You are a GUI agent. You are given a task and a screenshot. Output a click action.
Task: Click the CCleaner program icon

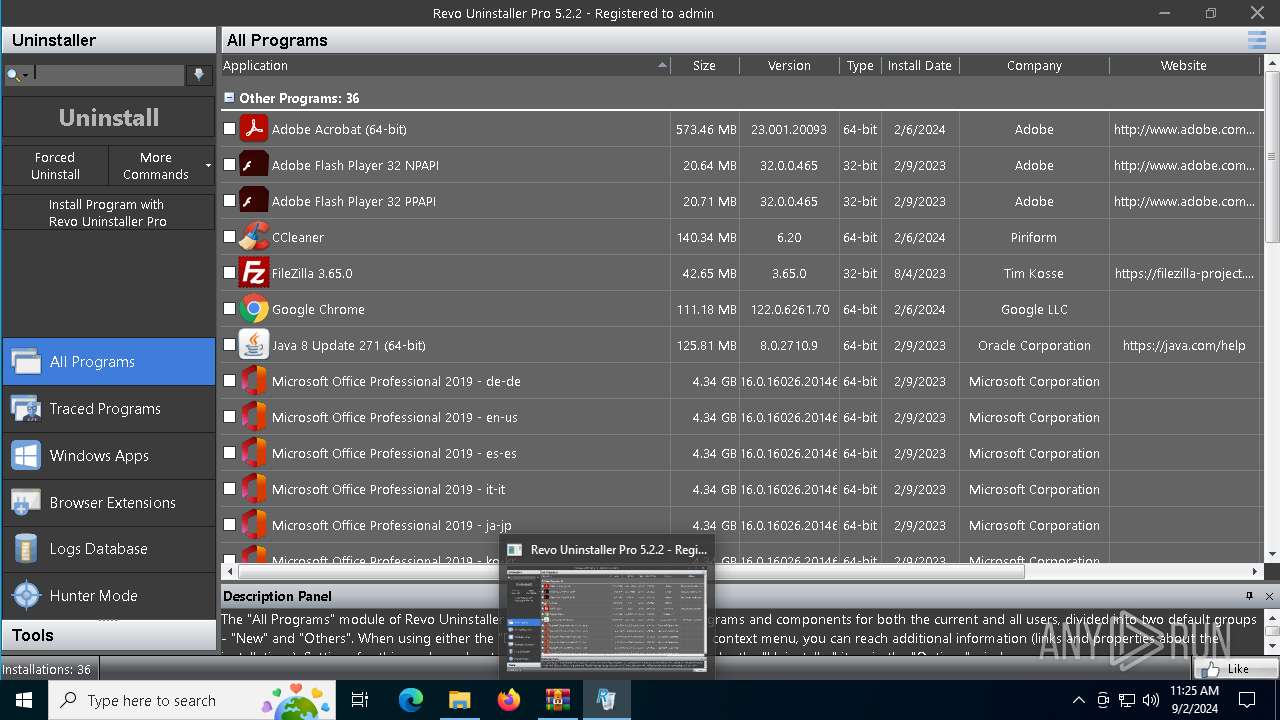tap(254, 237)
